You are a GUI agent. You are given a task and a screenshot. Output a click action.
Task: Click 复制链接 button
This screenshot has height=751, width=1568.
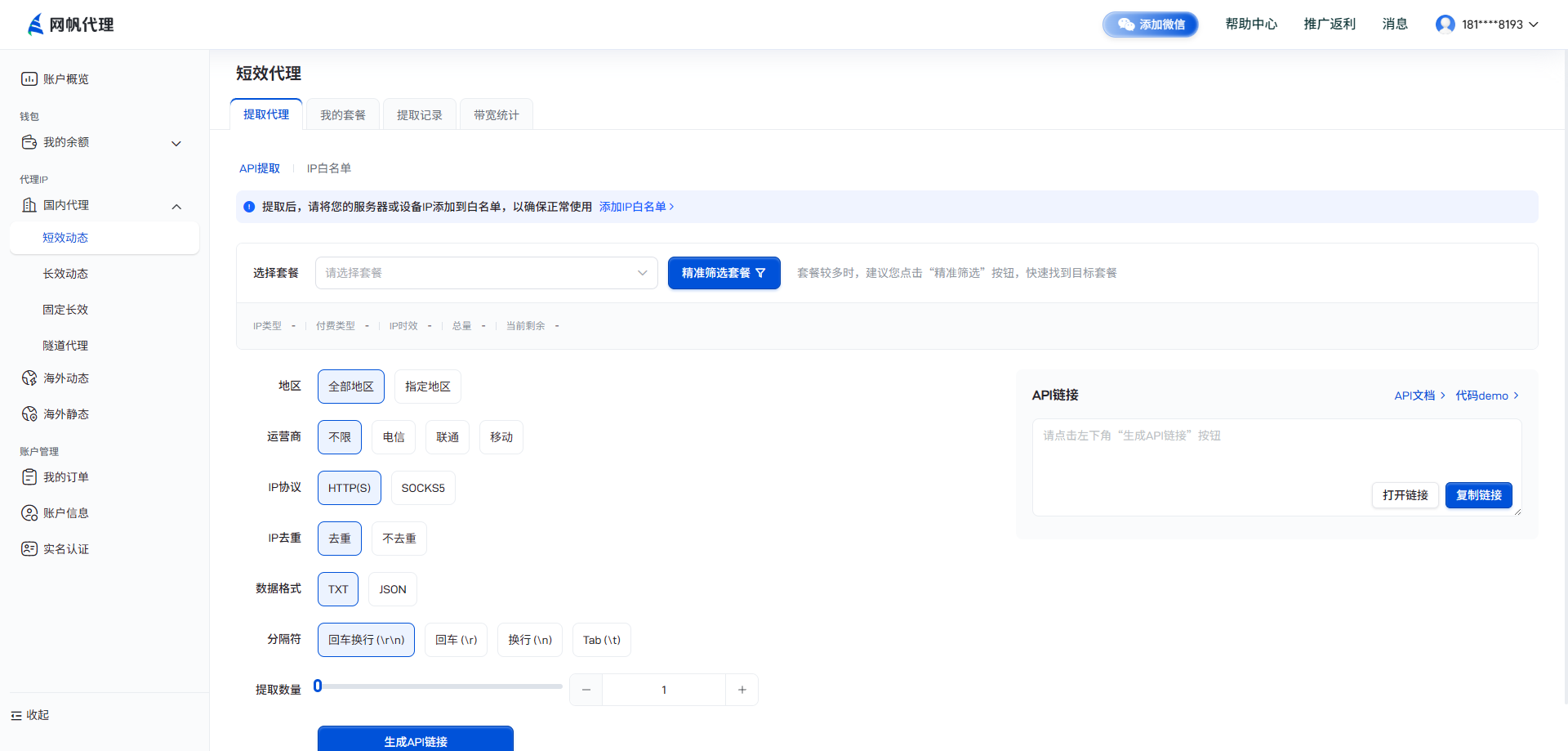coord(1479,495)
